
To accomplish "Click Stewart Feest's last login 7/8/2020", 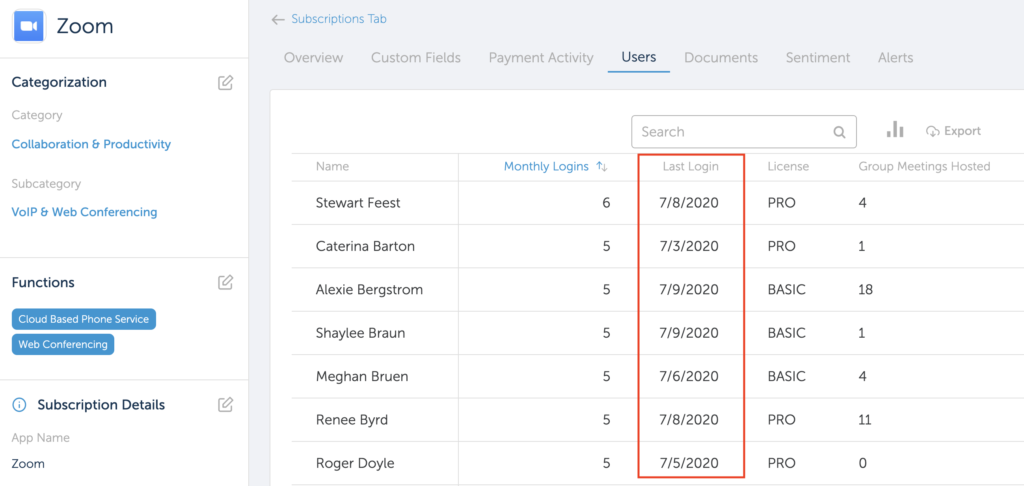I will tap(690, 203).
